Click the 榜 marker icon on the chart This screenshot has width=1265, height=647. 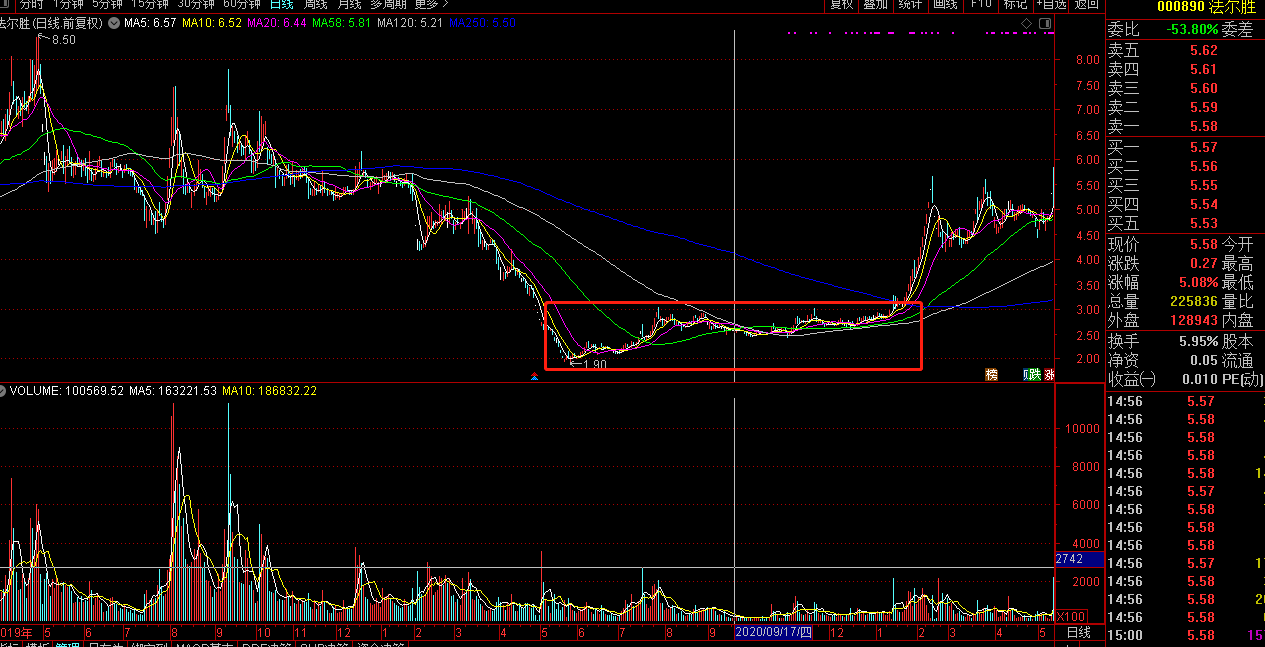pyautogui.click(x=992, y=376)
